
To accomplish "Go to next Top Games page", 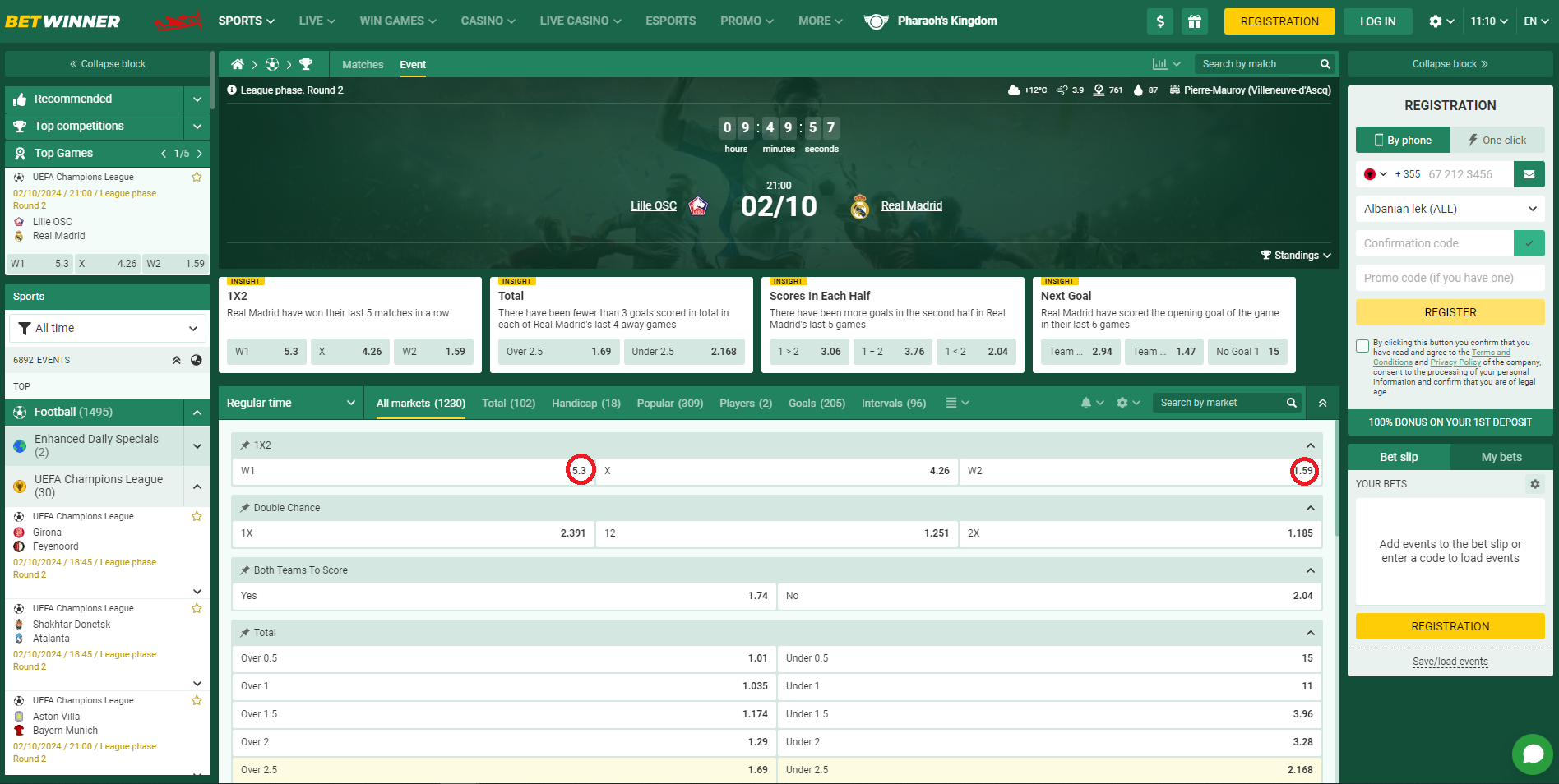I will click(199, 154).
